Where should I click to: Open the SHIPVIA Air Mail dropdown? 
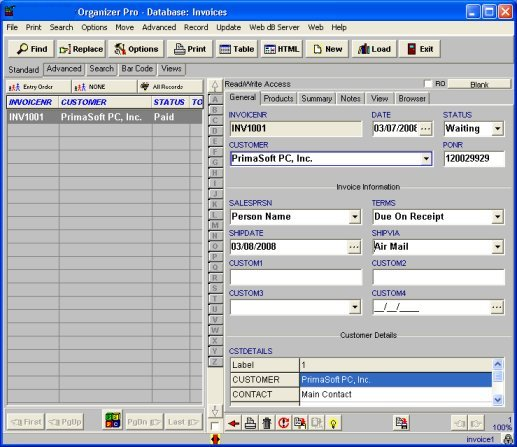click(497, 247)
